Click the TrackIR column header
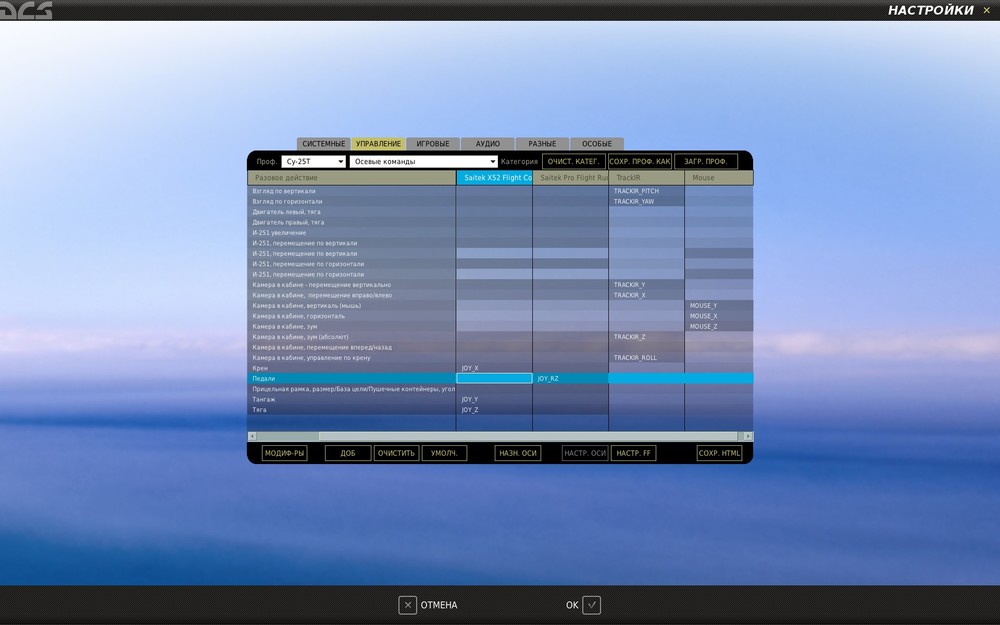 [646, 178]
